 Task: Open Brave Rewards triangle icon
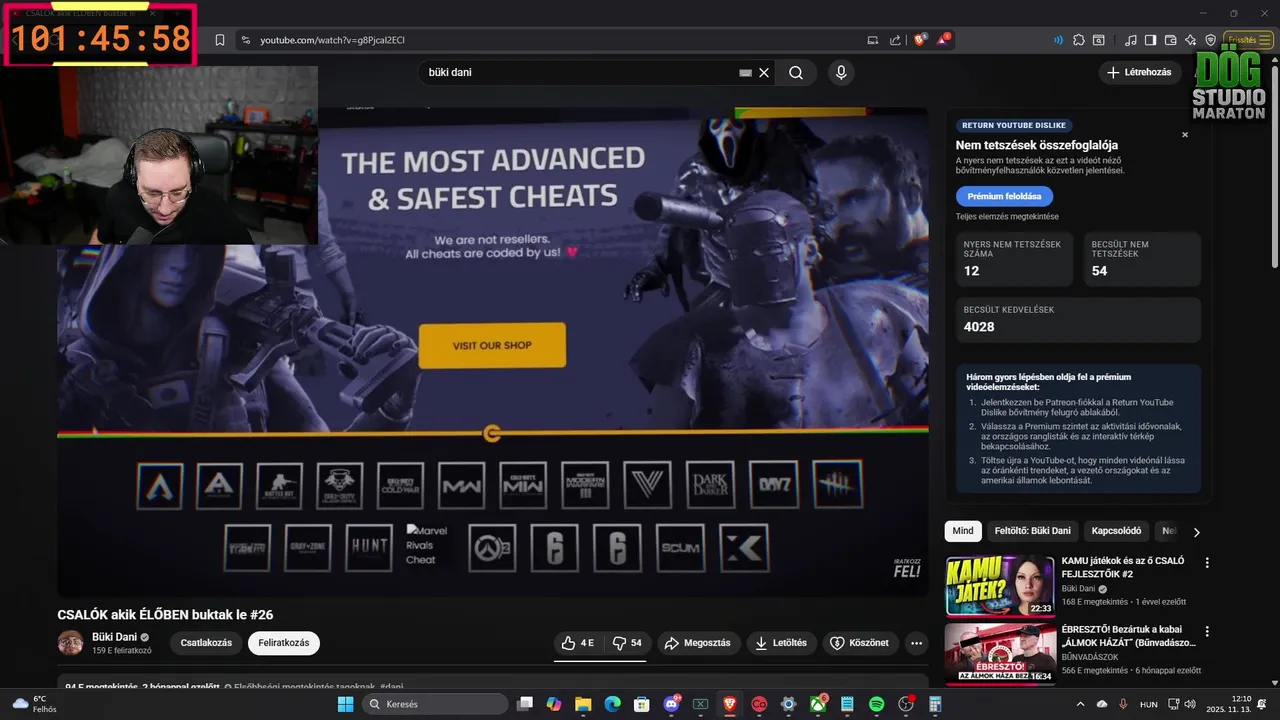[943, 40]
